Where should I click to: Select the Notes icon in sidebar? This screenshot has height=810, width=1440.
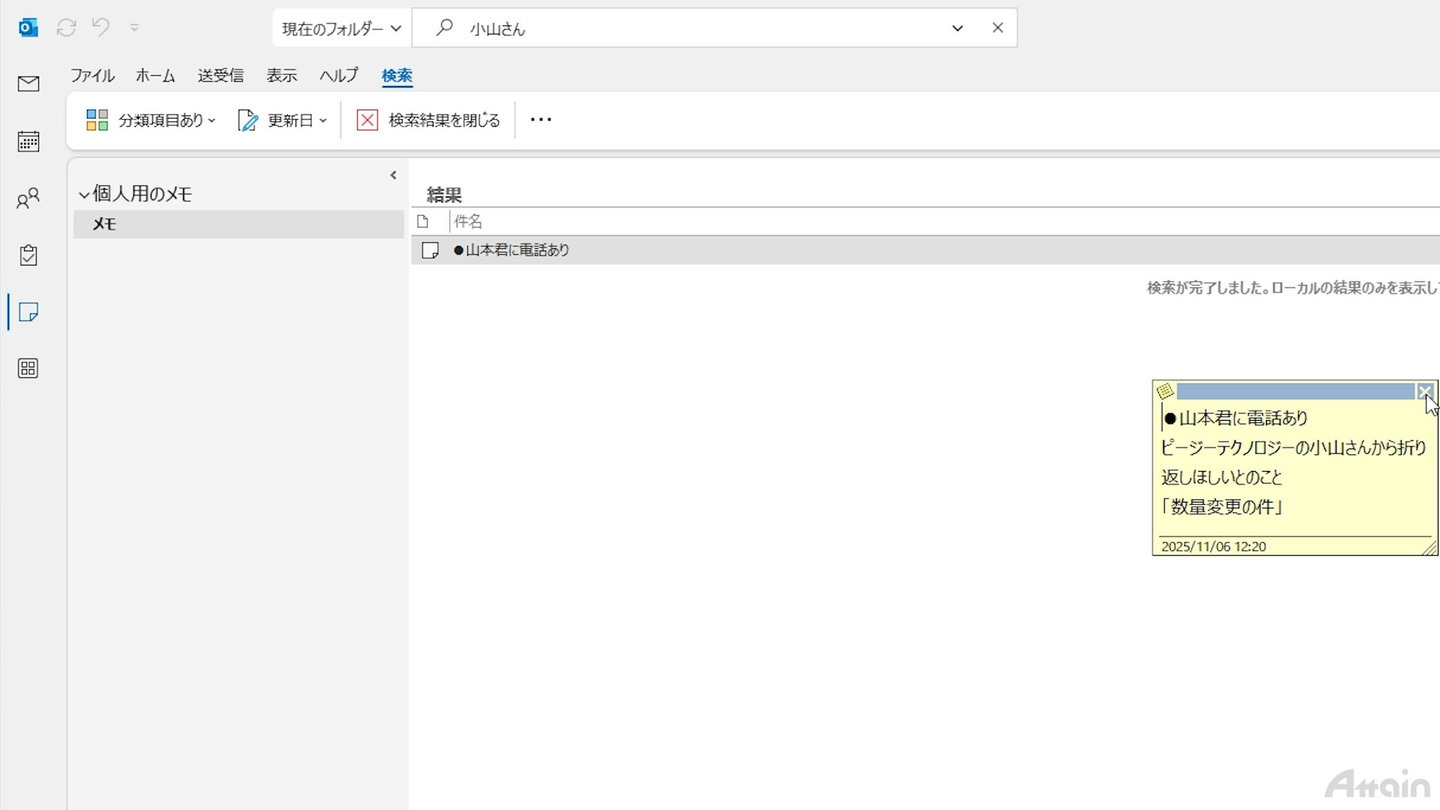(x=28, y=313)
